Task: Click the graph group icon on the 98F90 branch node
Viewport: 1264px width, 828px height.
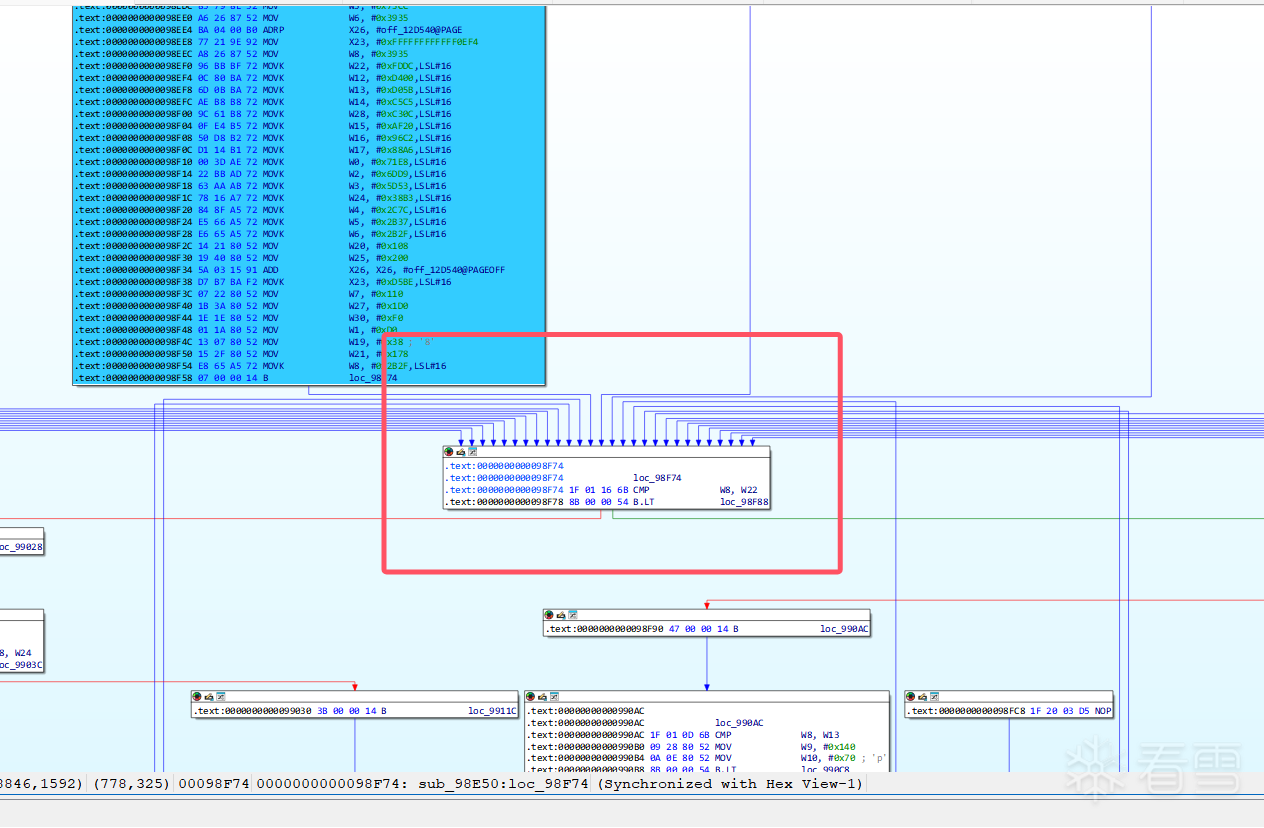Action: (x=572, y=615)
